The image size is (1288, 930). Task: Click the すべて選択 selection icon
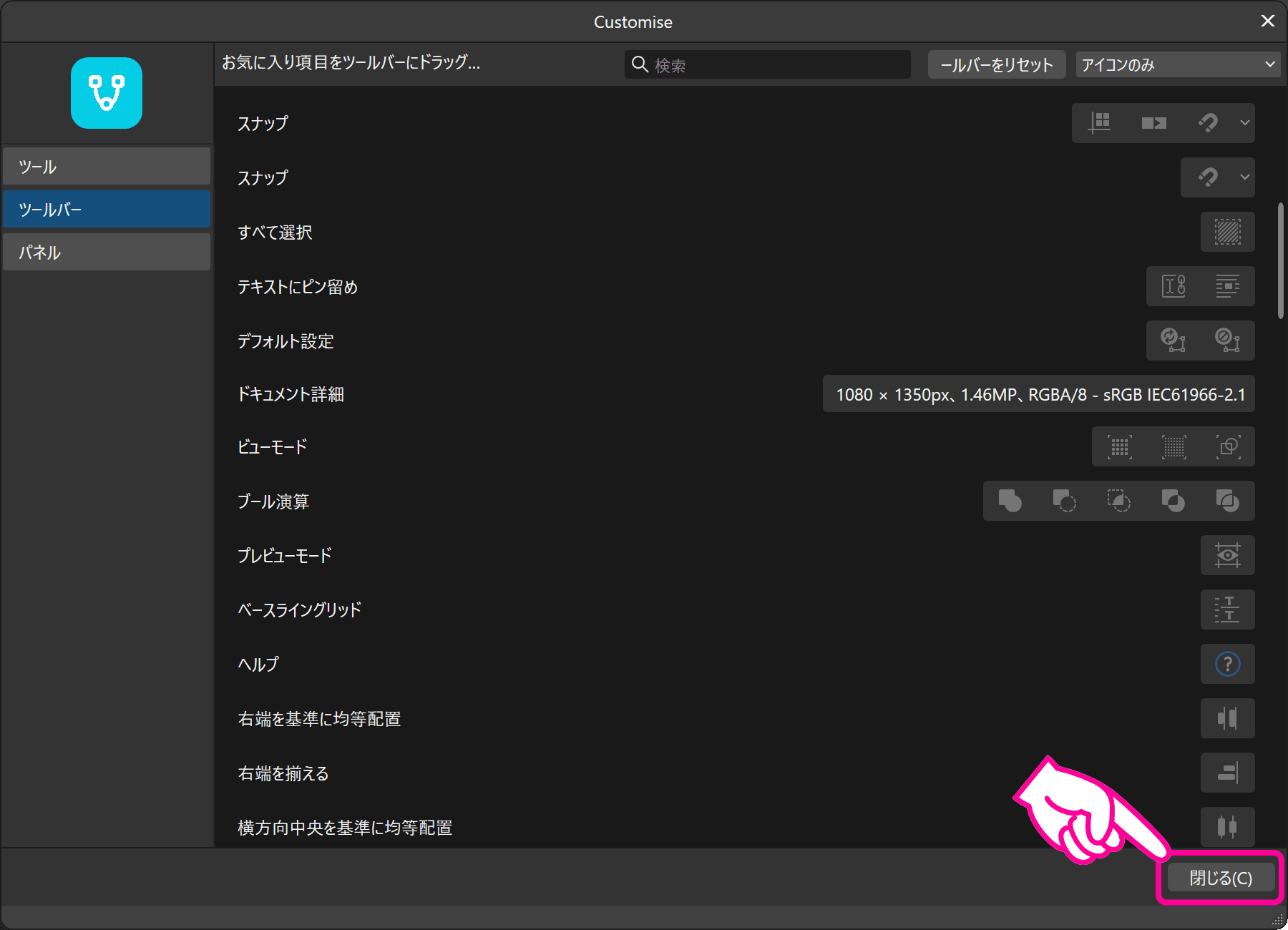[x=1227, y=232]
